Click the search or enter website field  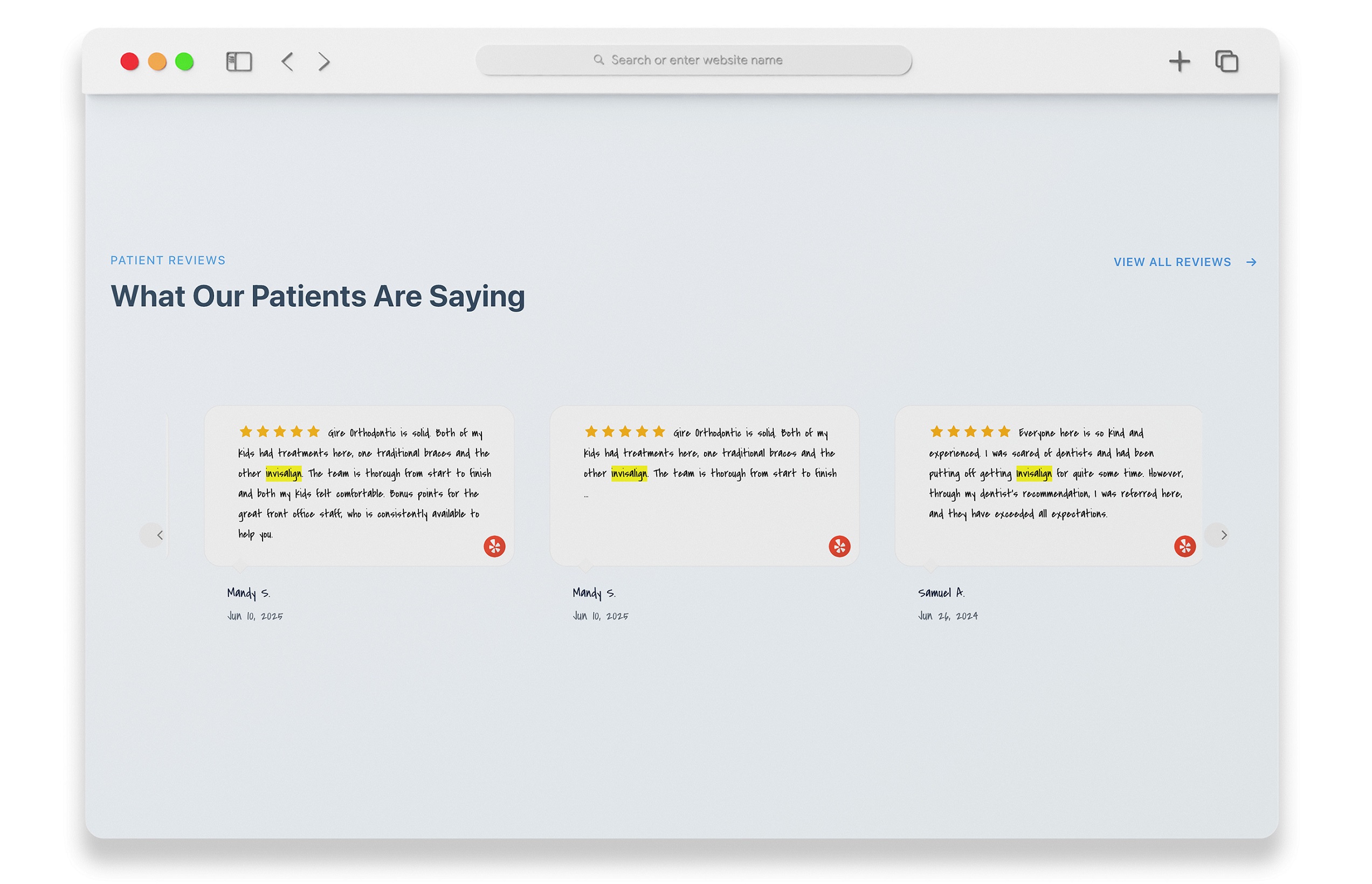coord(693,60)
